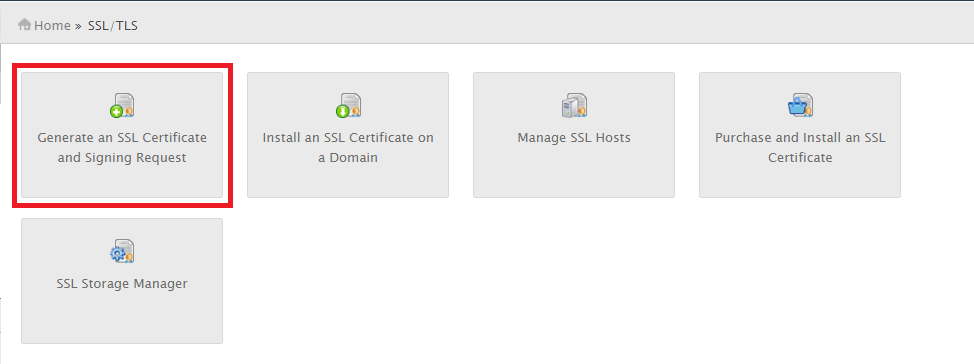Open Purchase and Install an SSL Certificate

800,135
